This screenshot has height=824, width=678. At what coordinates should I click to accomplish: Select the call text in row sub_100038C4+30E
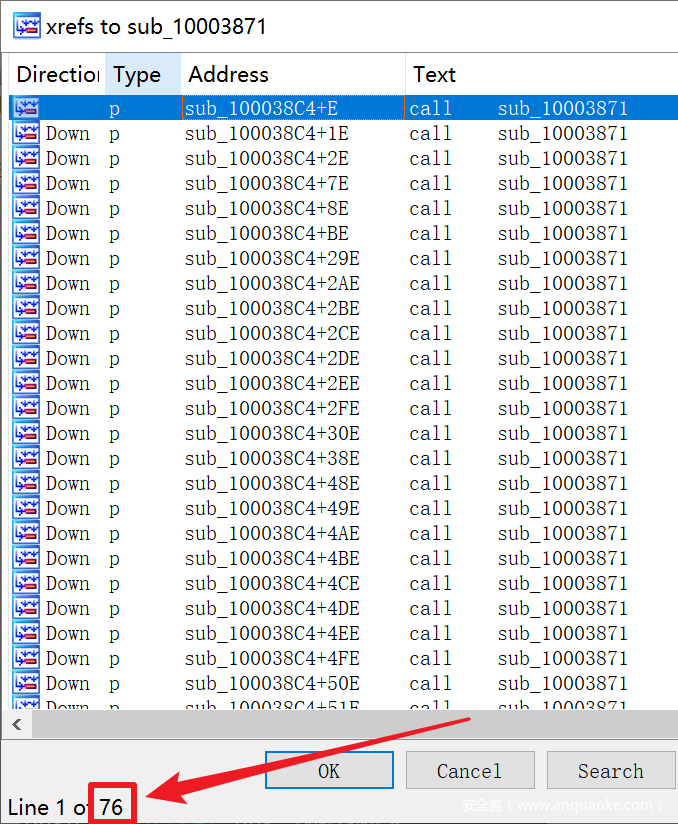pyautogui.click(x=430, y=433)
